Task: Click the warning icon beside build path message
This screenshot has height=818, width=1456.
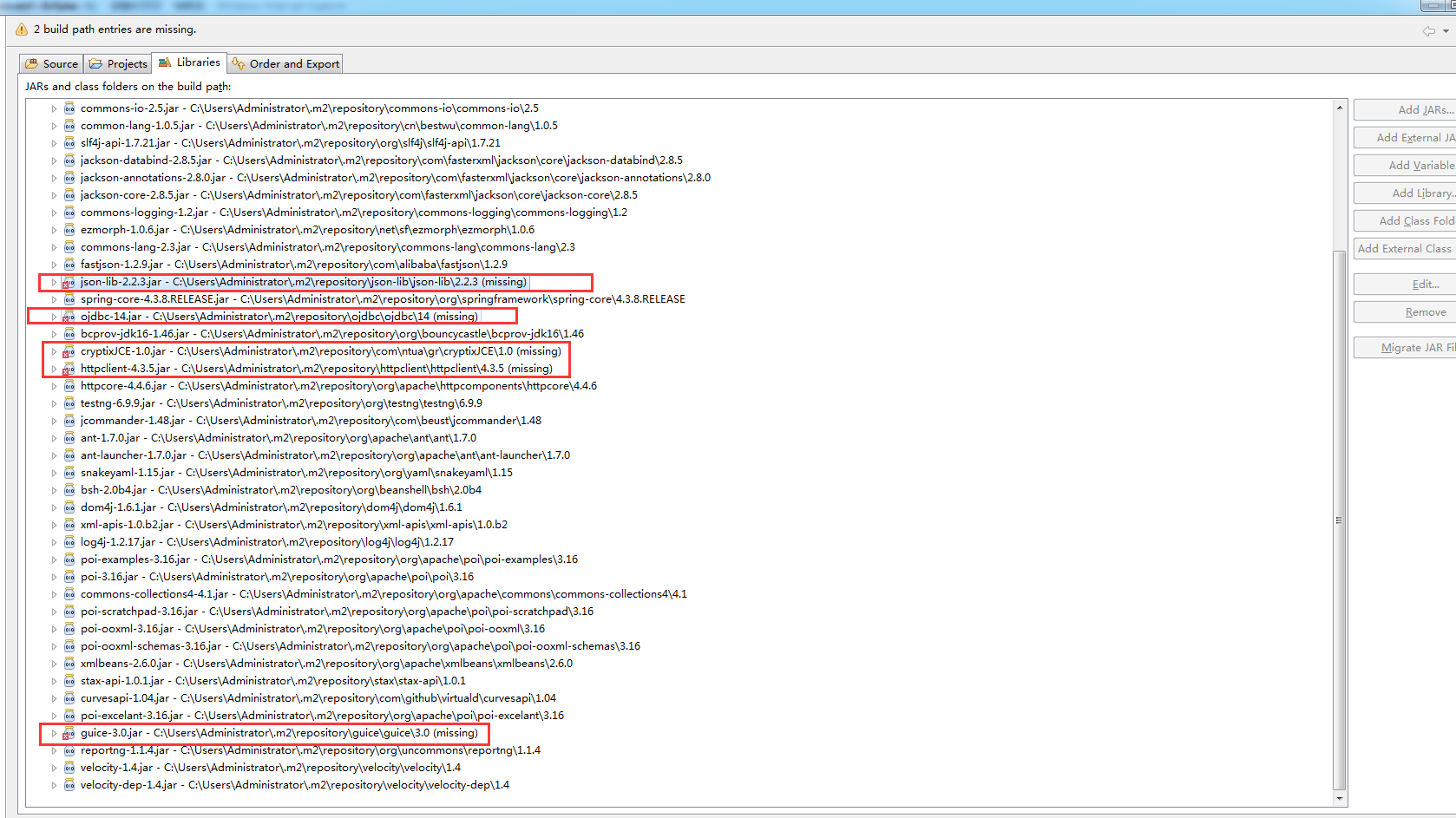Action: click(x=22, y=29)
